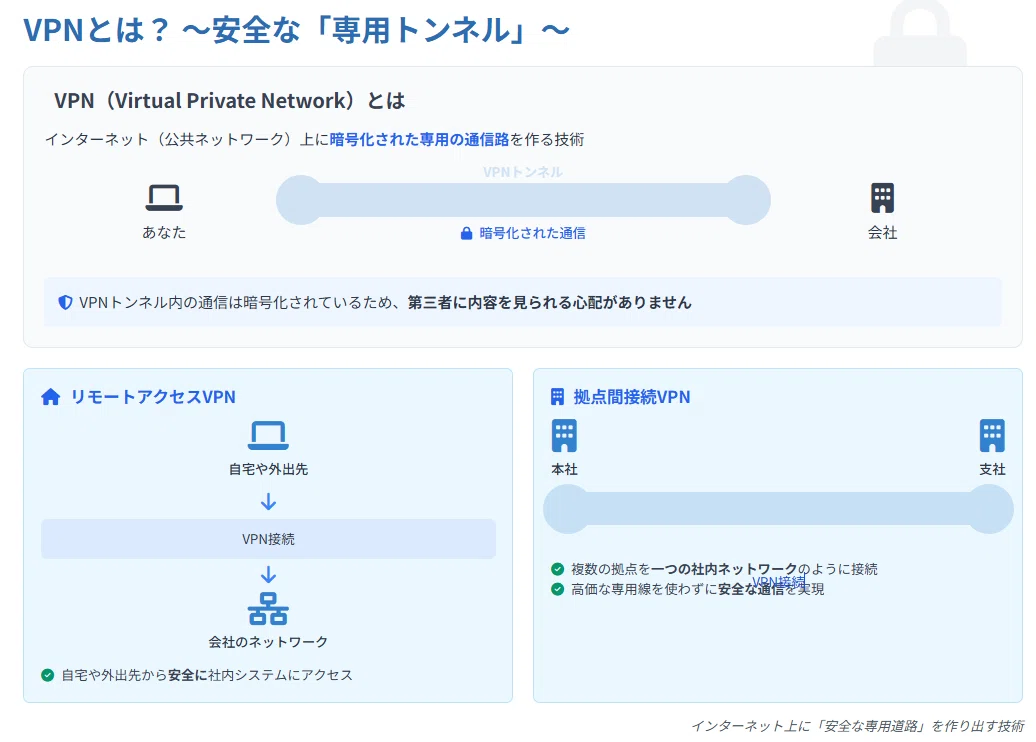Screen dimensions: 1036x742
Task: Click the building icon beside 拠点間接続VPN heading
Action: (558, 396)
